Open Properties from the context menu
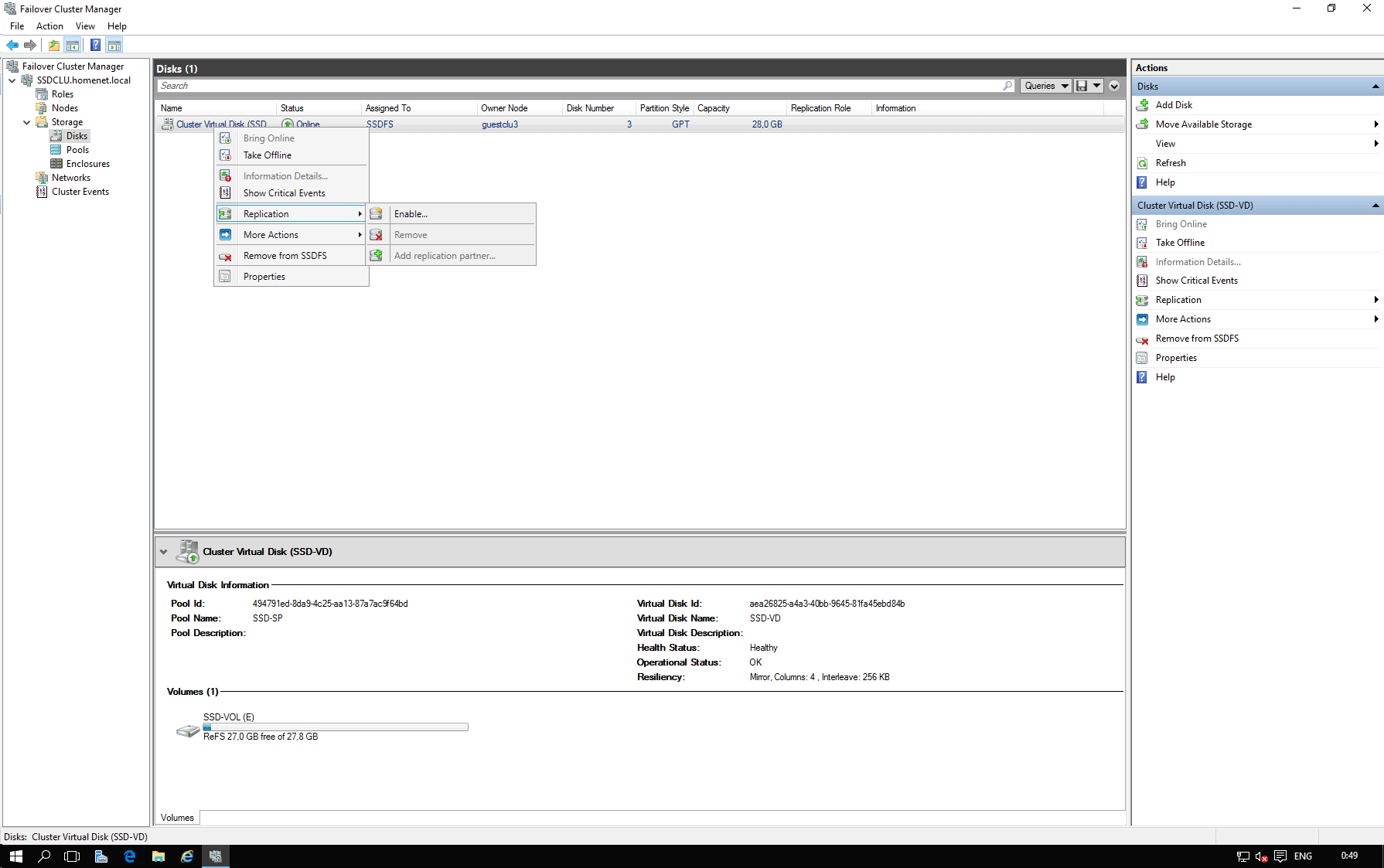The width and height of the screenshot is (1384, 868). [264, 277]
